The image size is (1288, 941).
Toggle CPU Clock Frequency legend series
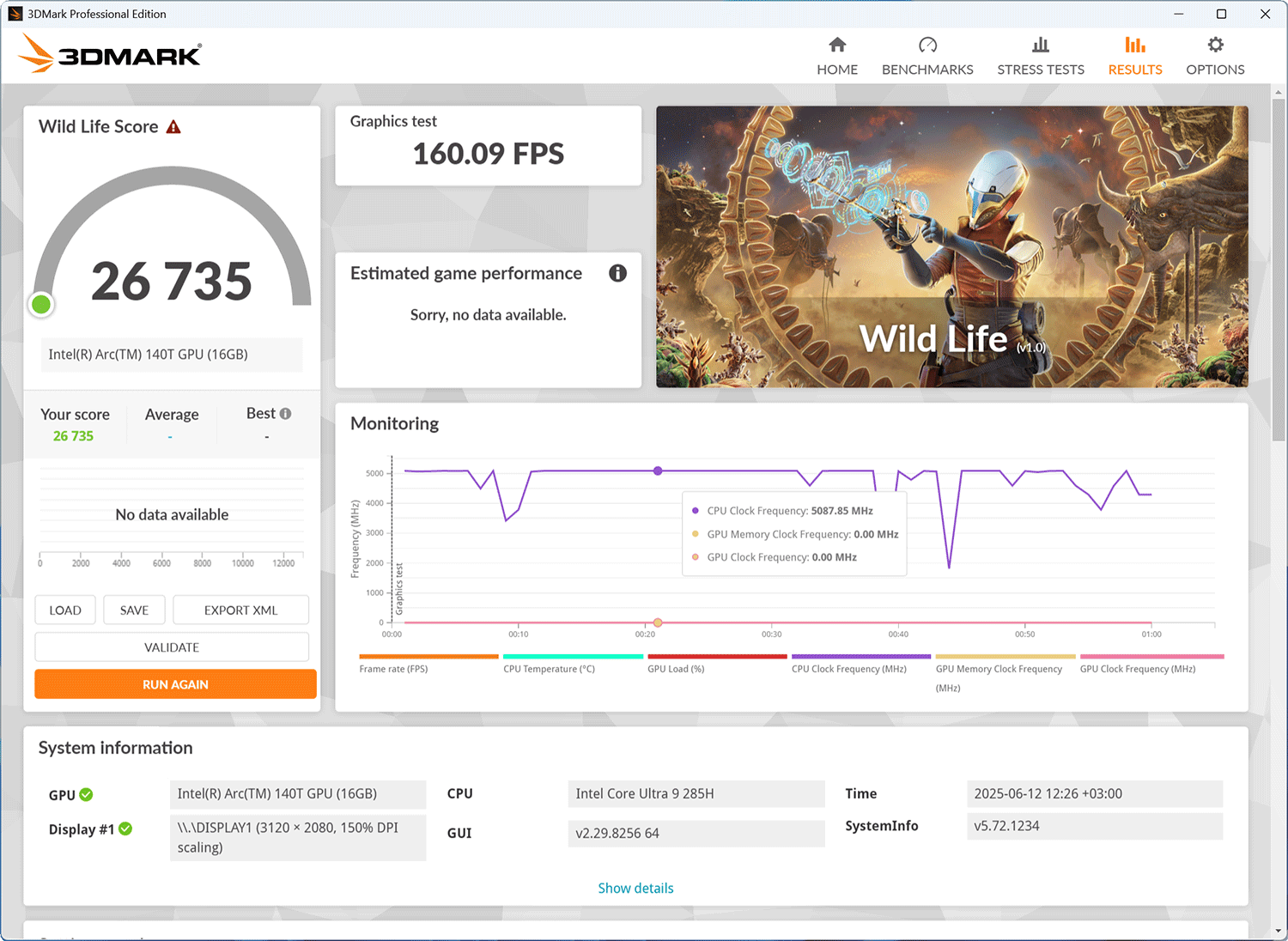tap(861, 665)
